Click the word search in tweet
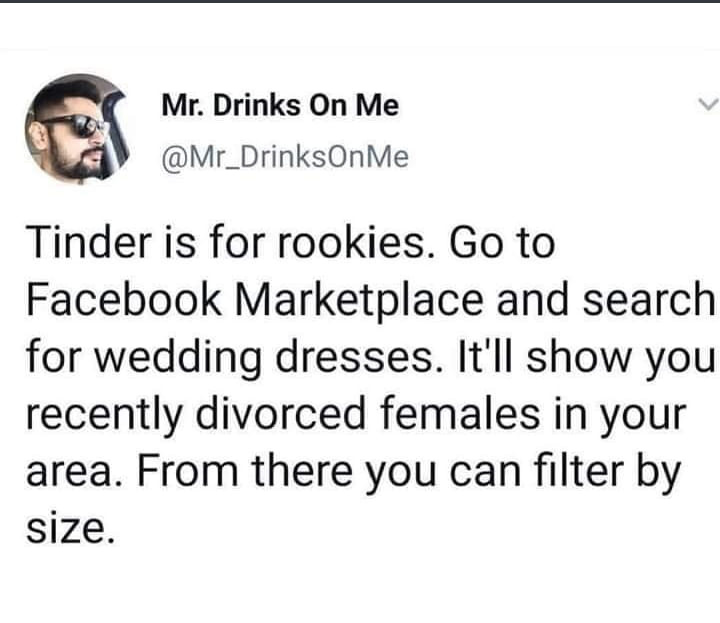The height and width of the screenshot is (623, 720). [649, 300]
